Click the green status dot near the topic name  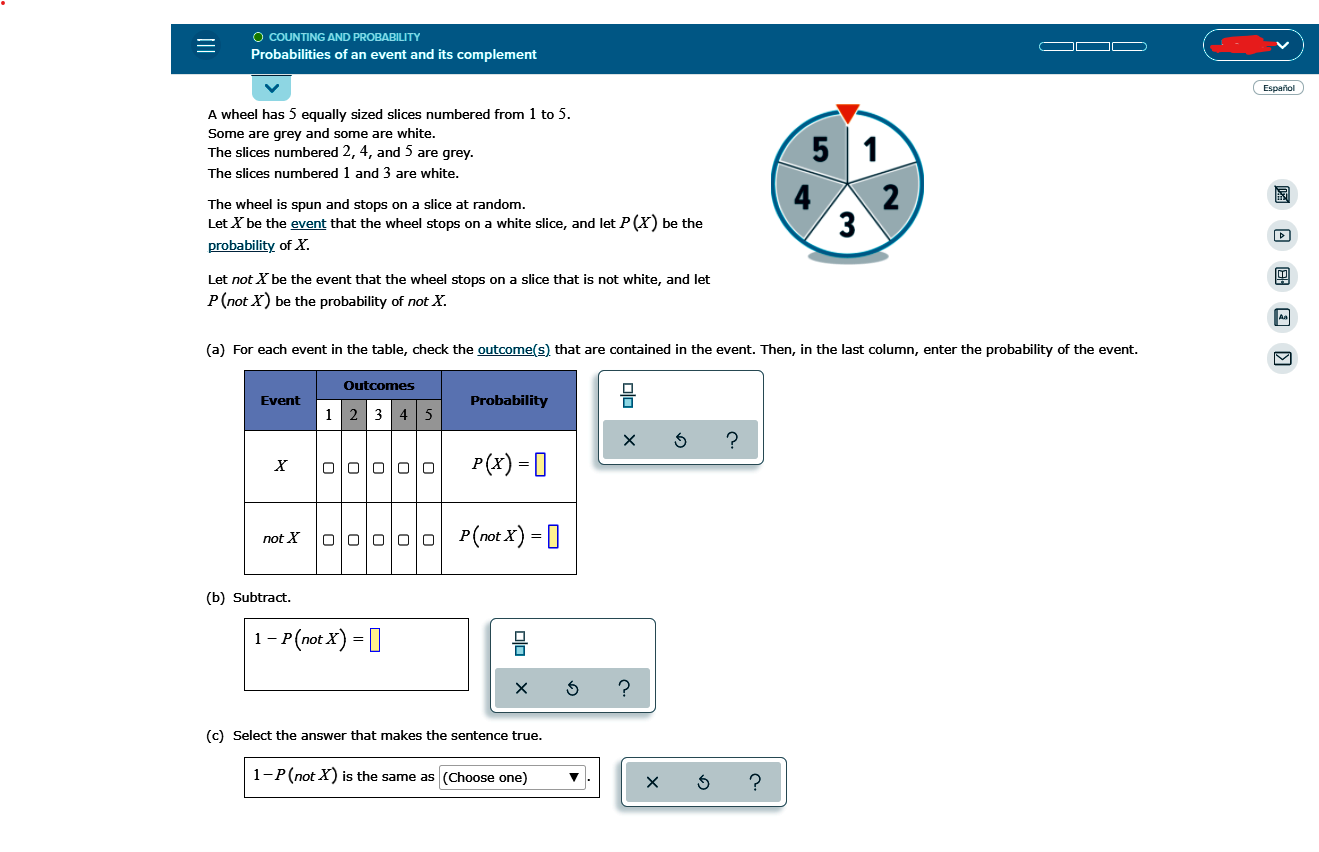point(256,36)
